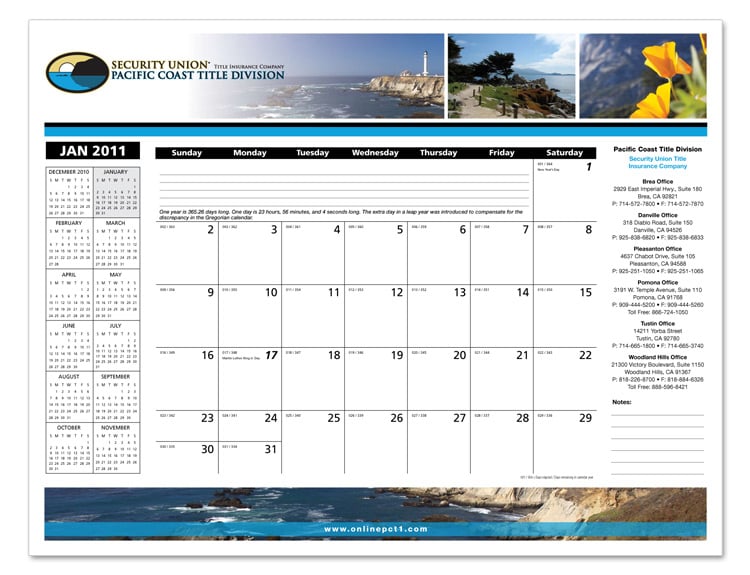Open the May mini calendar
Viewport: 750px width, 575px height.
(x=116, y=295)
